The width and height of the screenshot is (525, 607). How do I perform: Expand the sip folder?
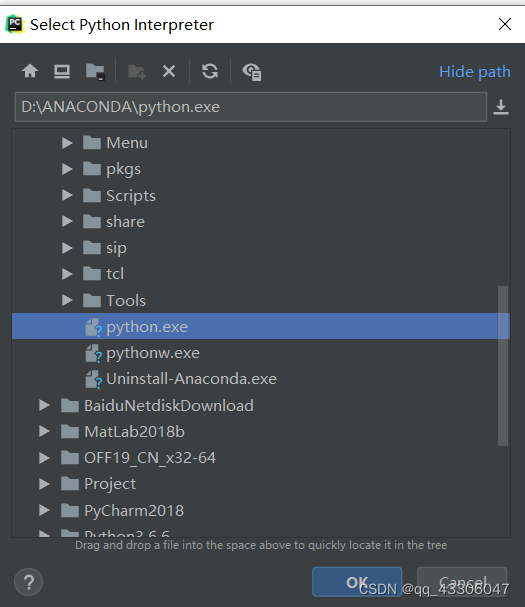coord(67,248)
